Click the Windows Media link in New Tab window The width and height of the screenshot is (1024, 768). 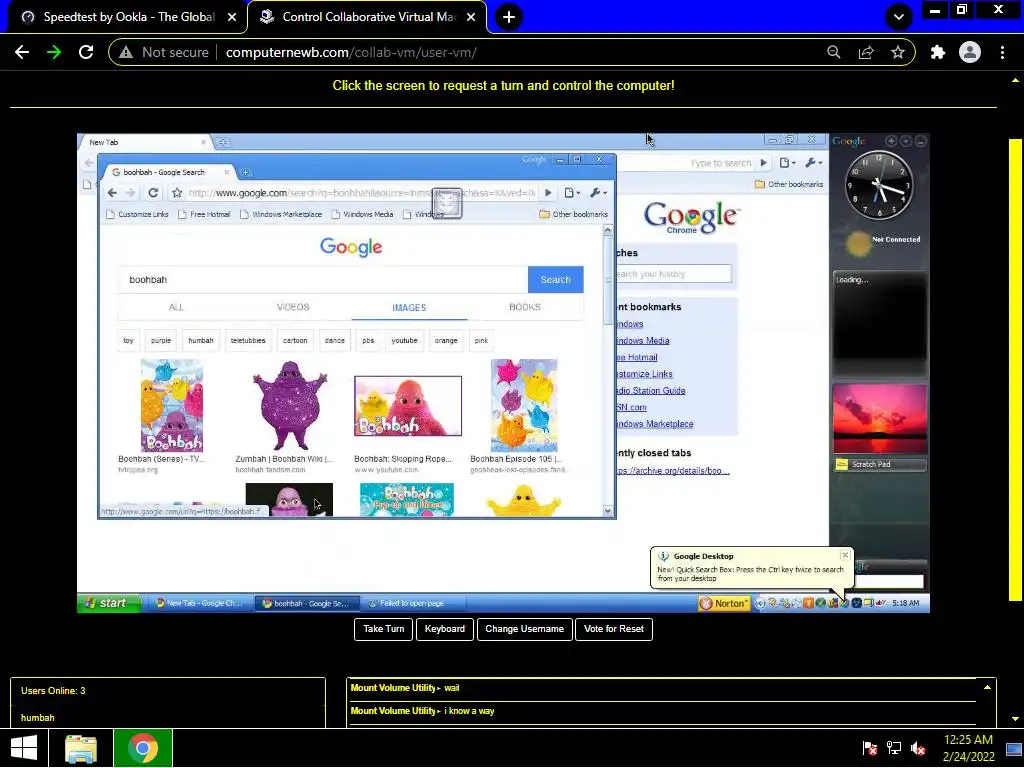(x=643, y=340)
